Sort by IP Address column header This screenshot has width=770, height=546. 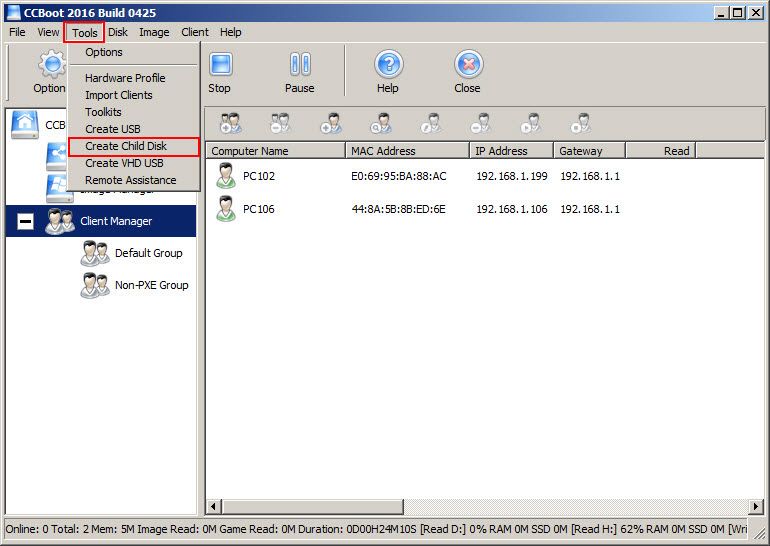click(x=511, y=151)
